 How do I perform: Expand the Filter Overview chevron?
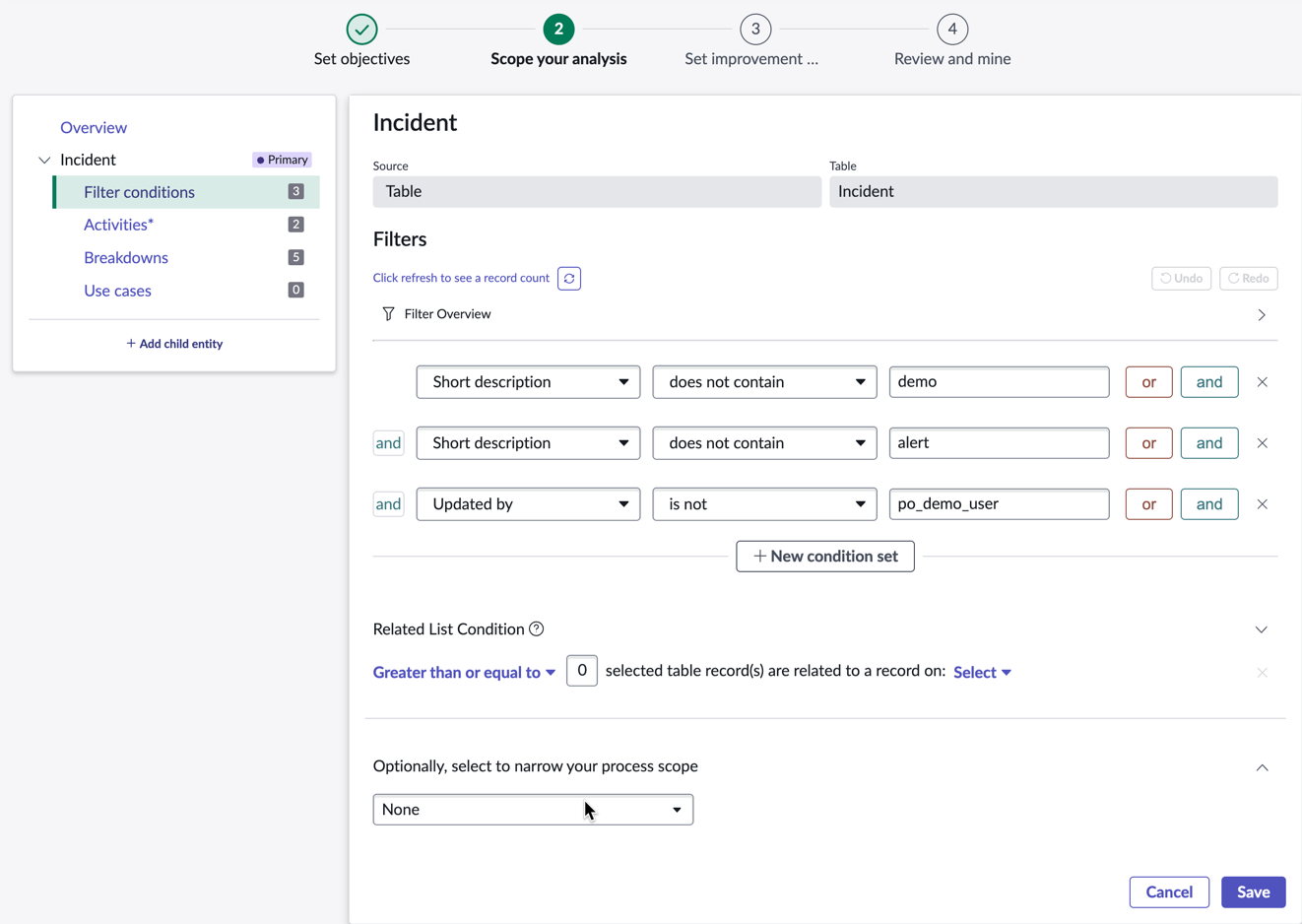click(1262, 315)
